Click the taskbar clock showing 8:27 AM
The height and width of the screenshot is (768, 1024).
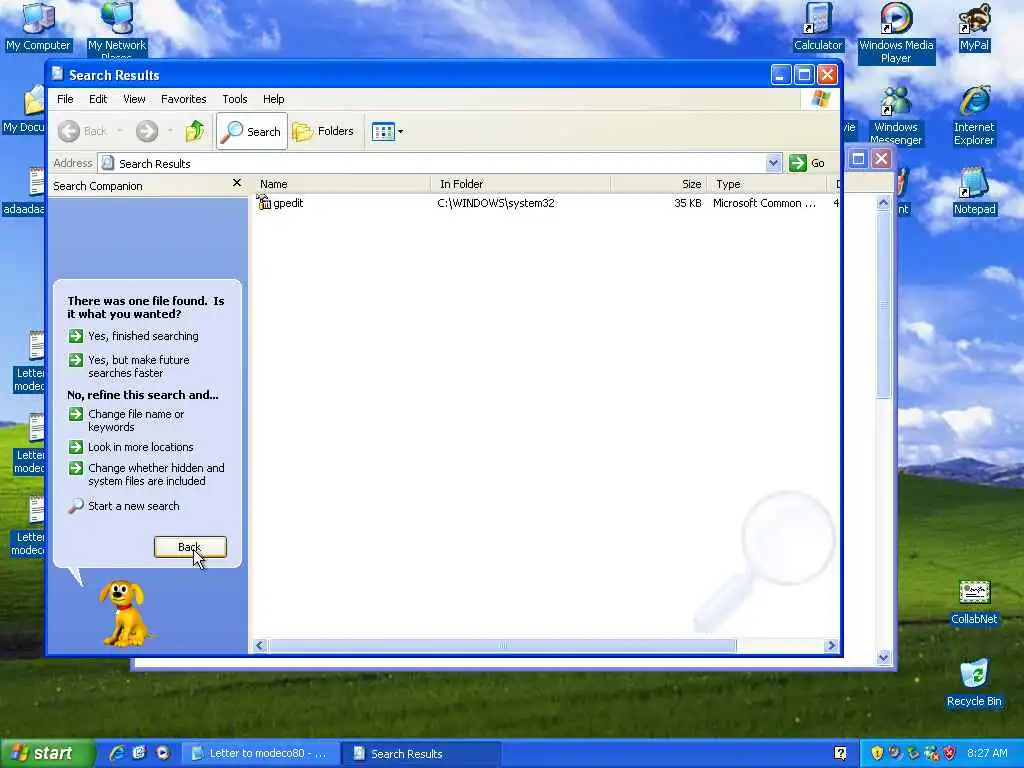click(x=987, y=753)
